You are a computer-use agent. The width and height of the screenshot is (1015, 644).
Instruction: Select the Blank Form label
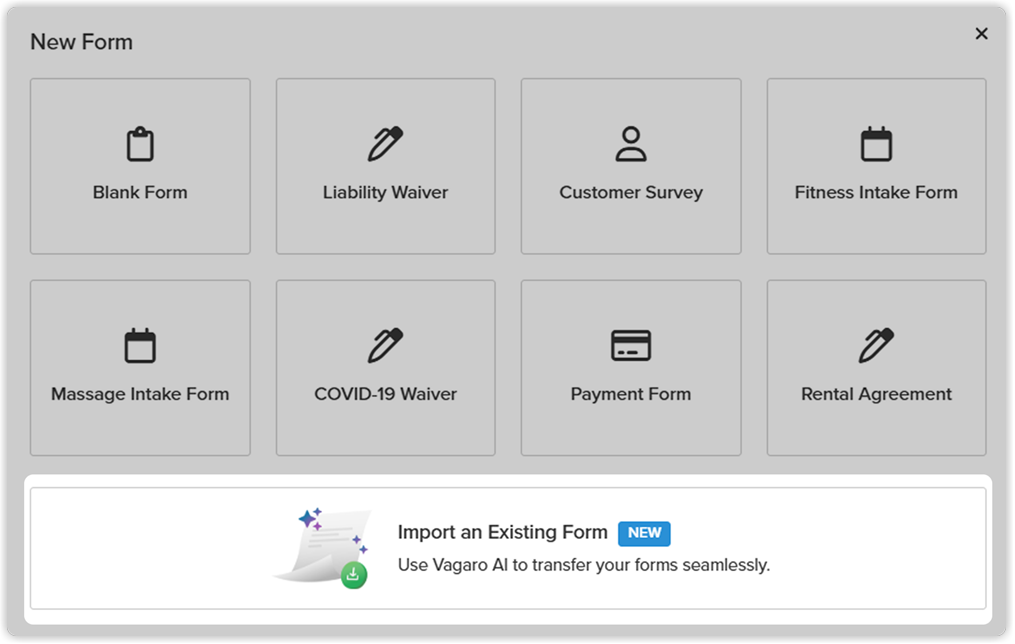click(x=140, y=192)
